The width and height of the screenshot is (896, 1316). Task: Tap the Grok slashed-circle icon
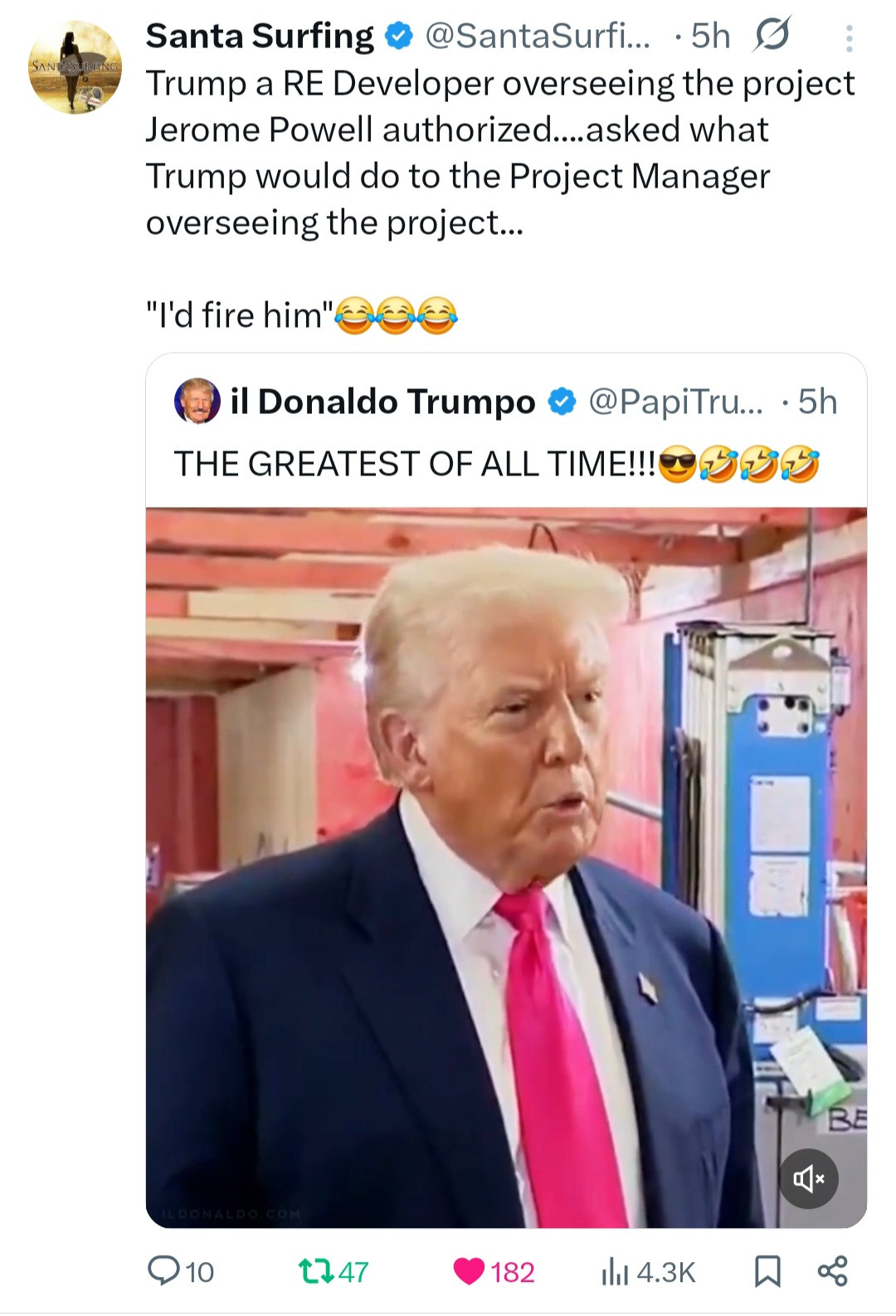pos(772,36)
